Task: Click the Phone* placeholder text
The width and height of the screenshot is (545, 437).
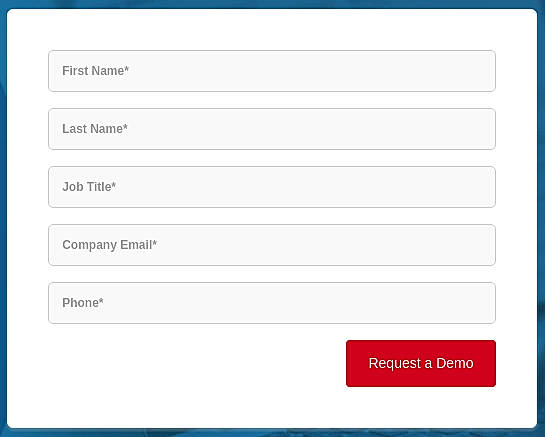Action: coord(83,302)
